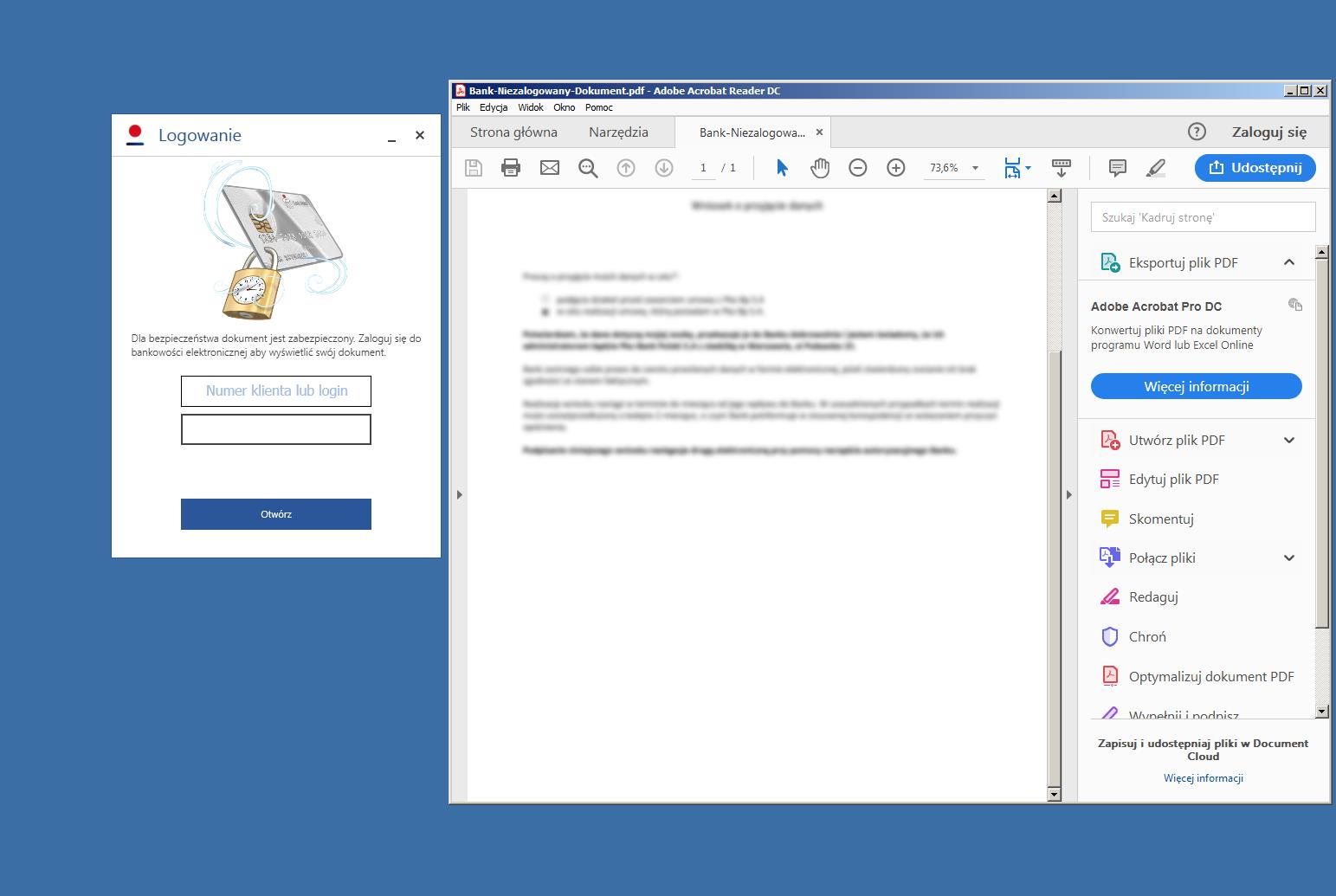Click the Szukaj 'Kadruj stronę' search box
The image size is (1336, 896).
click(x=1202, y=217)
